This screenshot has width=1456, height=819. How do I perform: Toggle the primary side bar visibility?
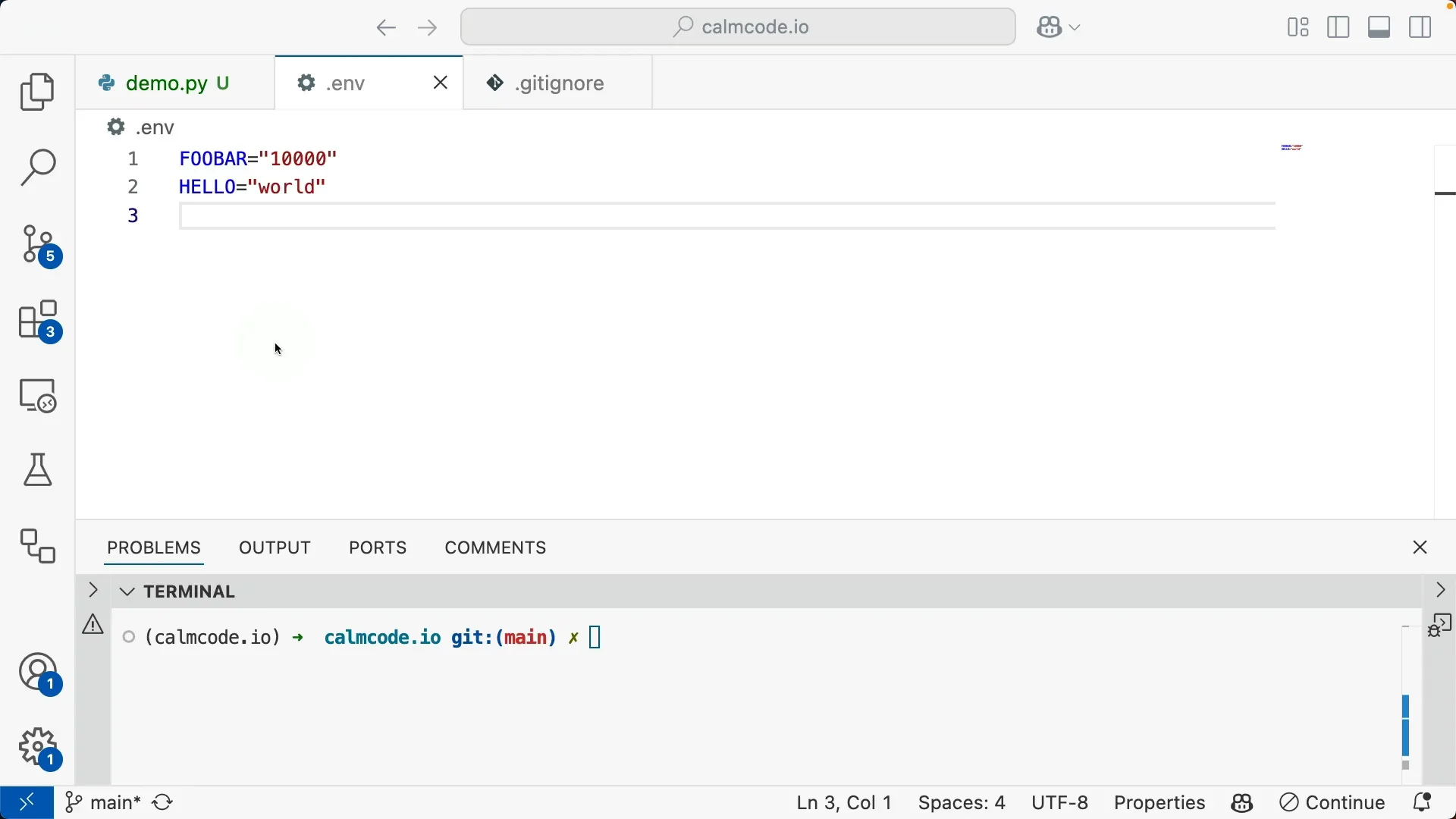pos(1339,28)
